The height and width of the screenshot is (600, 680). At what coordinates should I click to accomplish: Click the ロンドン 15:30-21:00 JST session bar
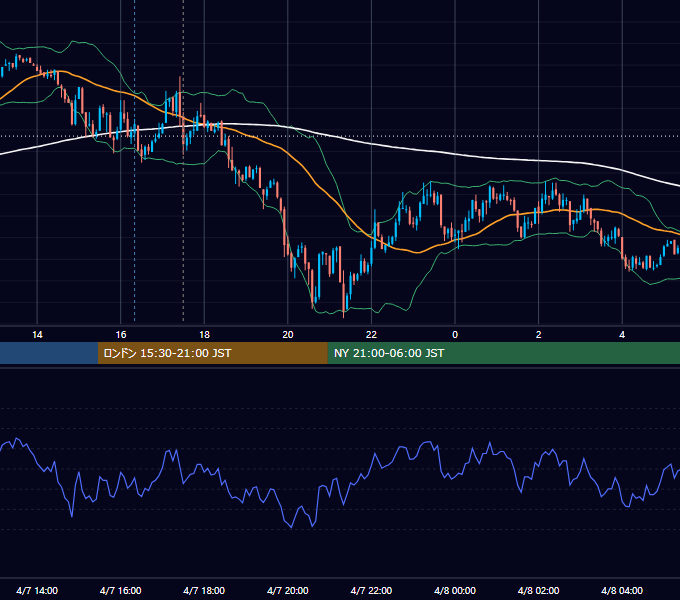212,353
